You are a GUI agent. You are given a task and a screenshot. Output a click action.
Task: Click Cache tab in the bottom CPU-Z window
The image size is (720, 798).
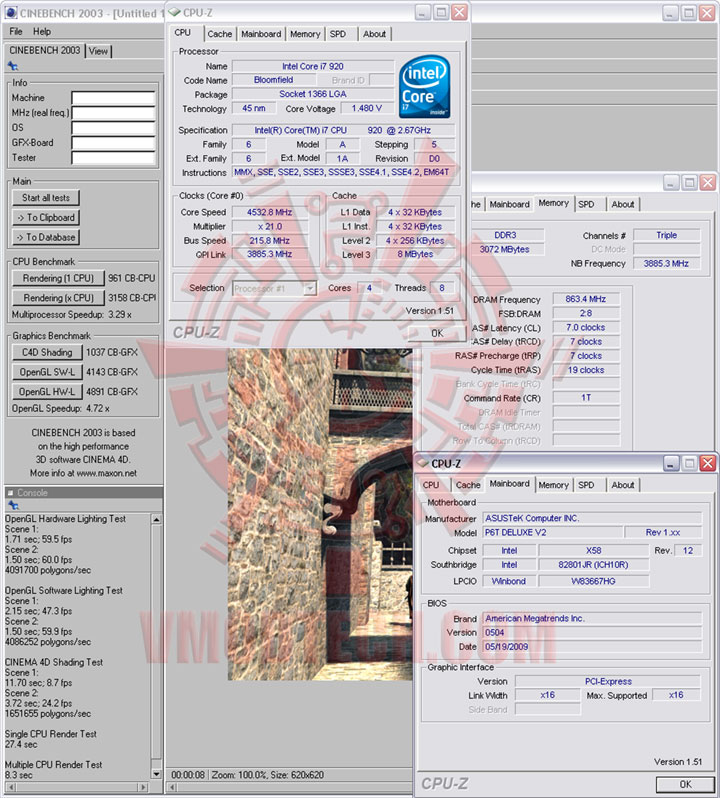pyautogui.click(x=468, y=485)
